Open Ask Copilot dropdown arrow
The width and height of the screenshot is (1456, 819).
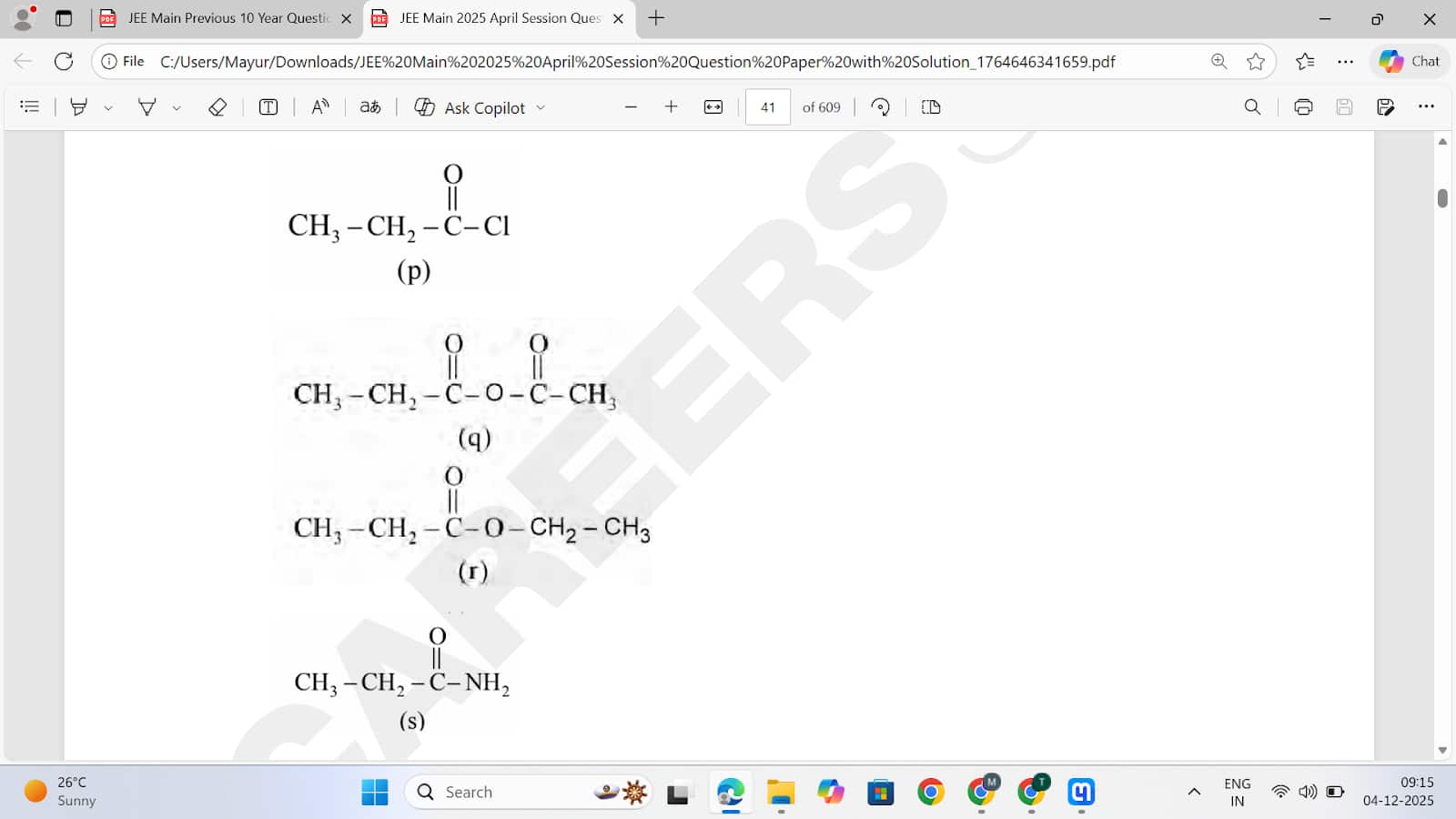[541, 107]
